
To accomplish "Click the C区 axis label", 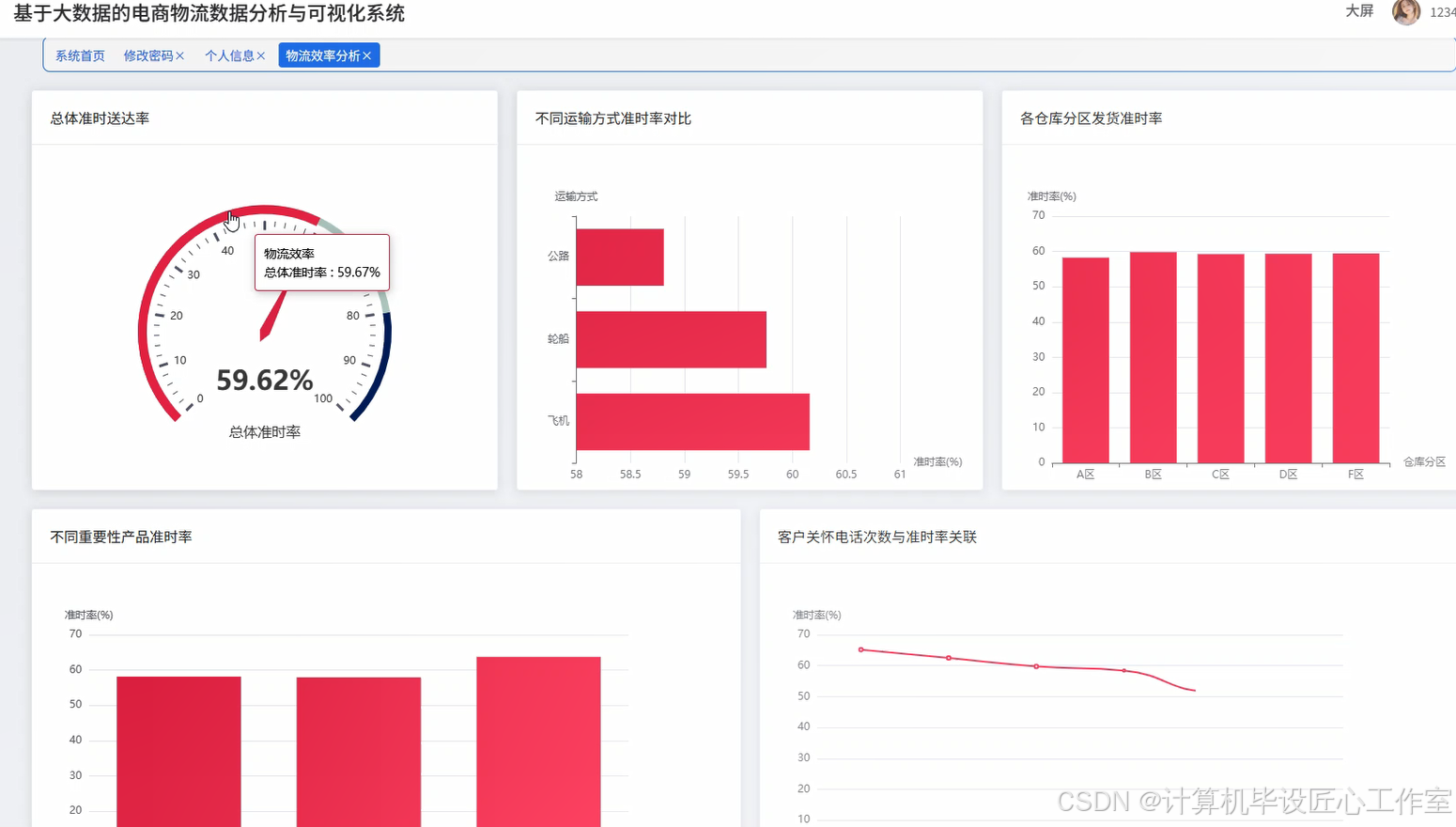I will pos(1220,475).
